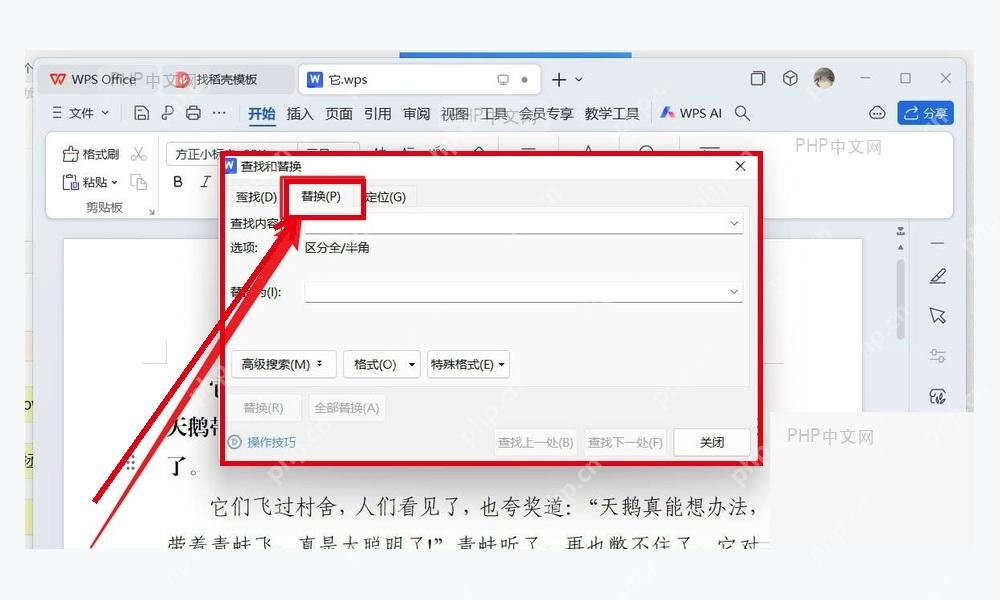Screen dimensions: 1000x600
Task: Click the cut scissors icon
Action: pos(138,154)
